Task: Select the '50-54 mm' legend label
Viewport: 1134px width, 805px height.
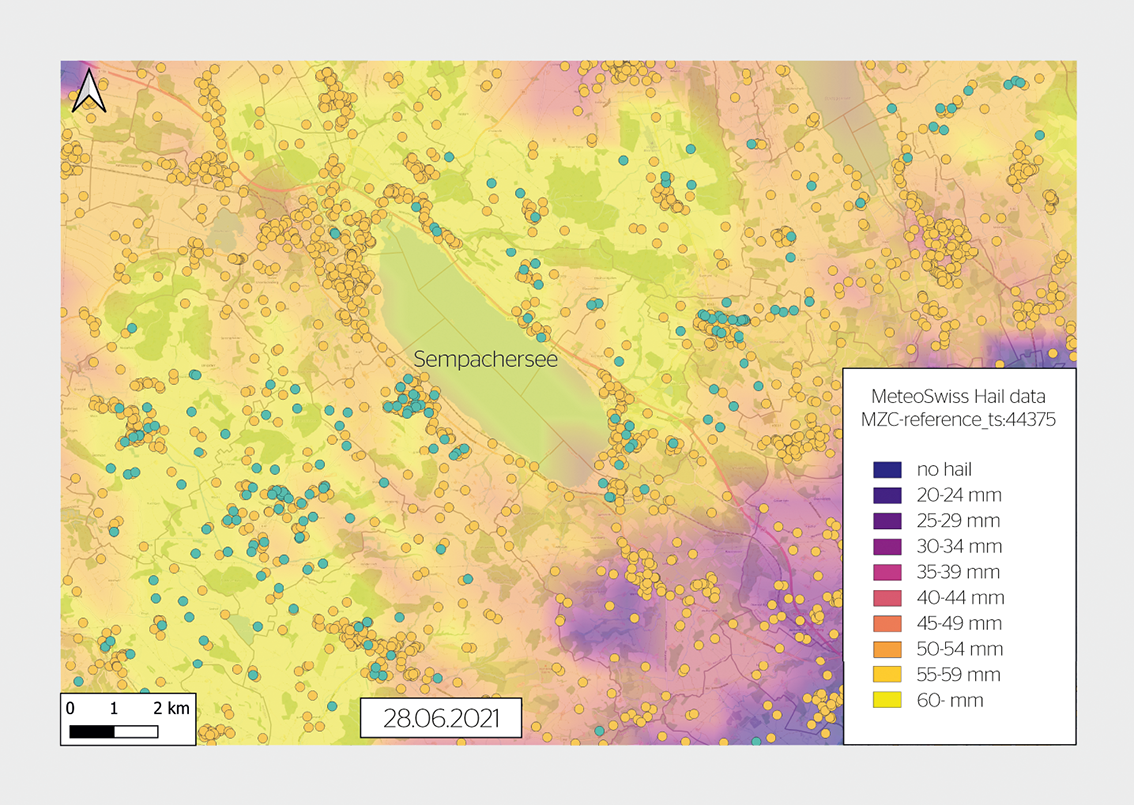Action: tap(960, 649)
